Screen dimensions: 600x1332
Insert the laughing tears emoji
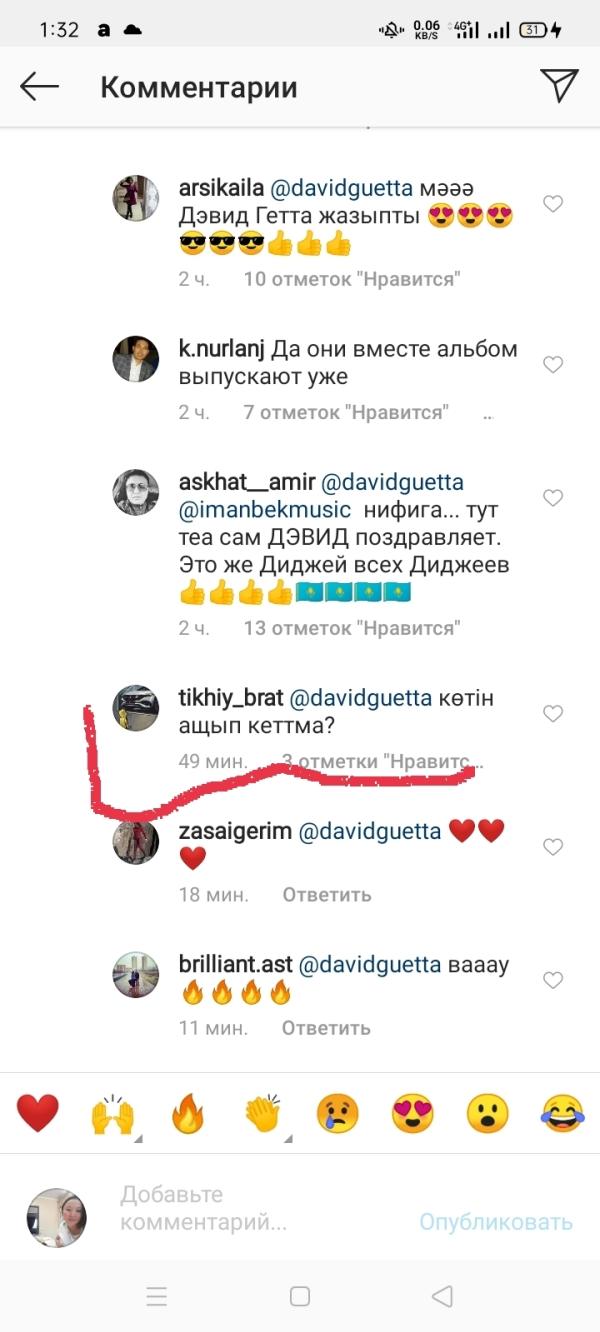pos(562,1113)
